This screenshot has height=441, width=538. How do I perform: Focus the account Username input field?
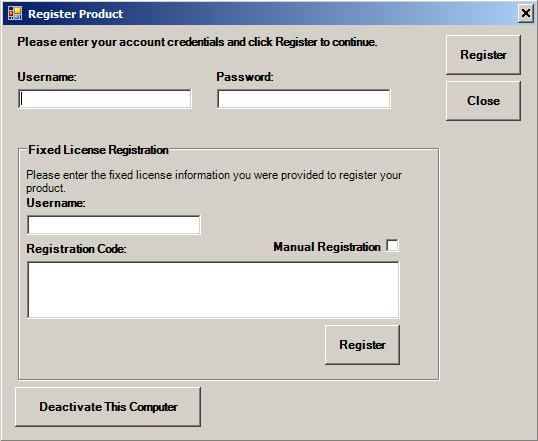point(105,99)
